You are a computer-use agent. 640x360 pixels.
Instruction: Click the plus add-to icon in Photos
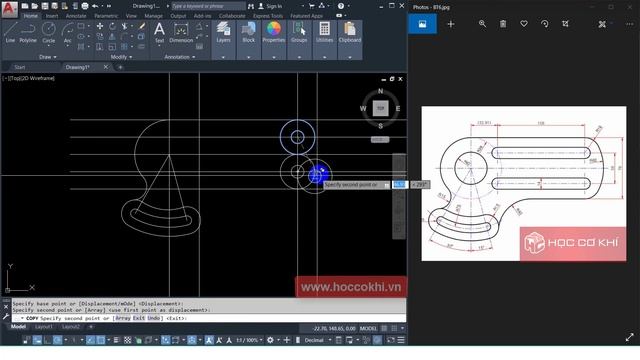point(451,24)
